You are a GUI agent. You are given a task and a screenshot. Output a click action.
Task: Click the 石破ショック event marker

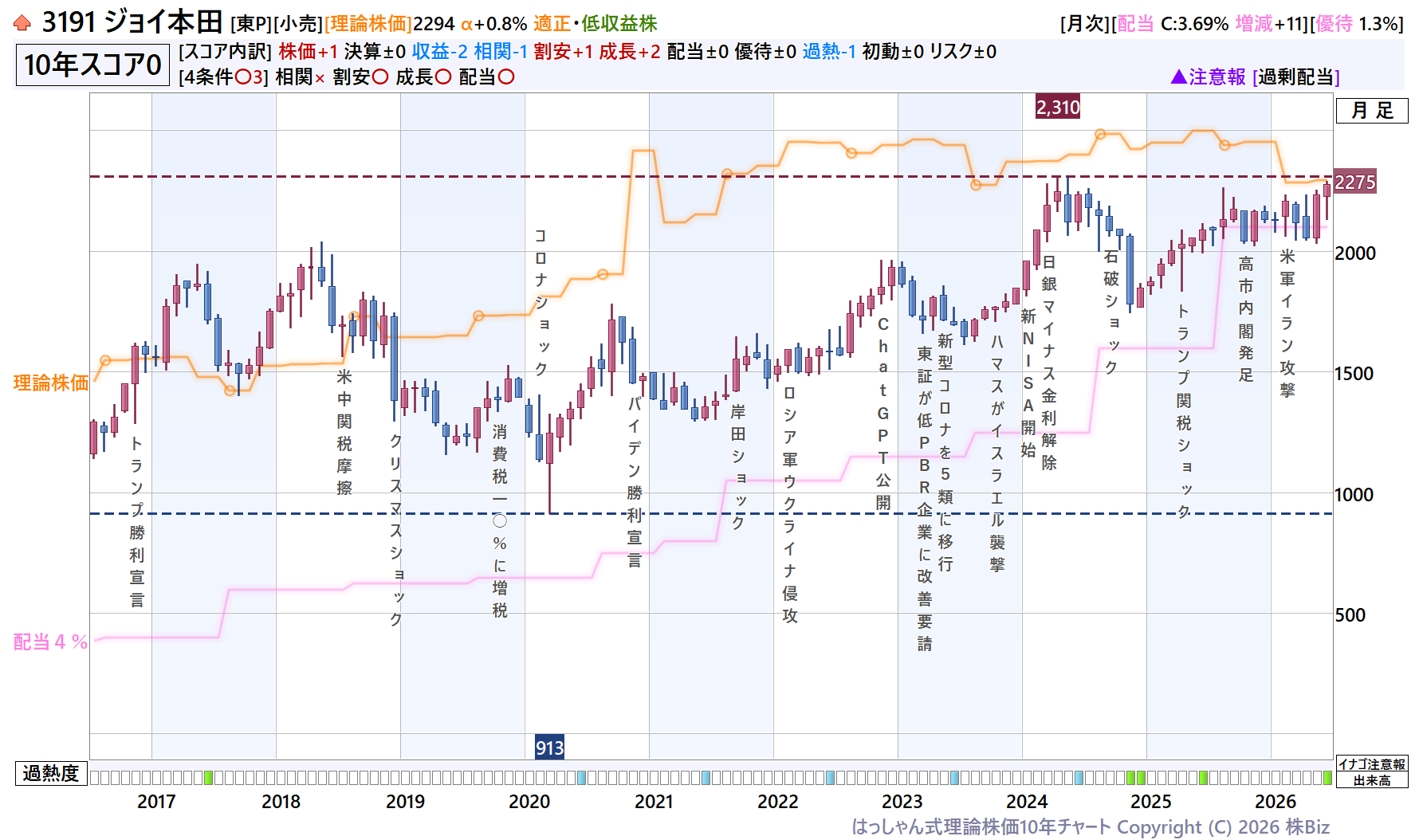pos(1111,312)
